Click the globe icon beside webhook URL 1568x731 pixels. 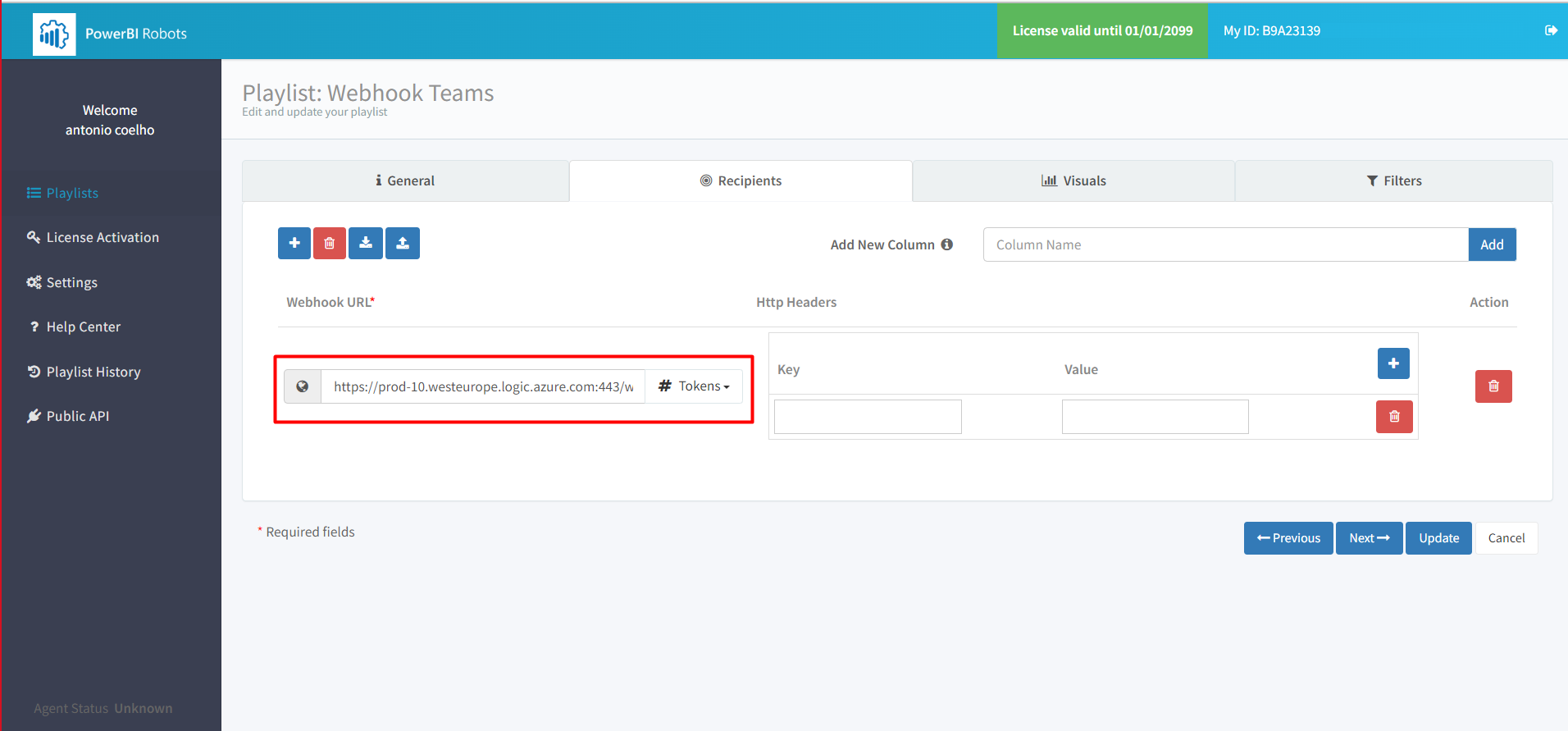pyautogui.click(x=303, y=386)
